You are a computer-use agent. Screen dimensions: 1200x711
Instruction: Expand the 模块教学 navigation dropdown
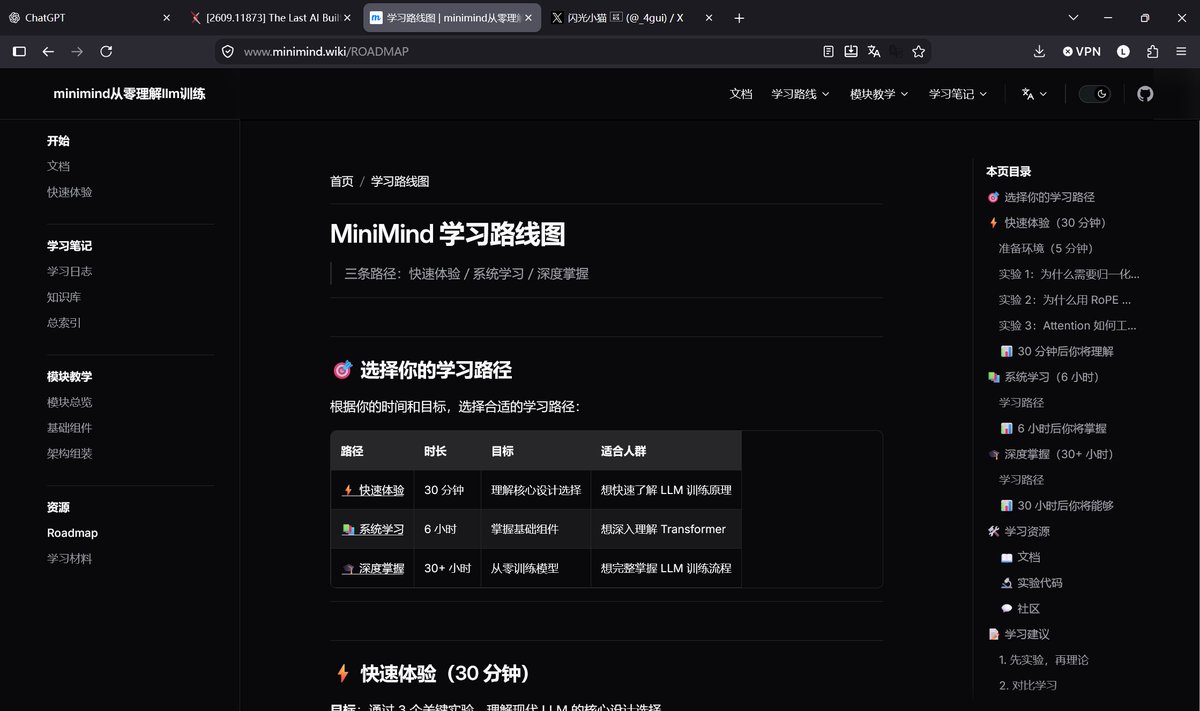coord(879,94)
